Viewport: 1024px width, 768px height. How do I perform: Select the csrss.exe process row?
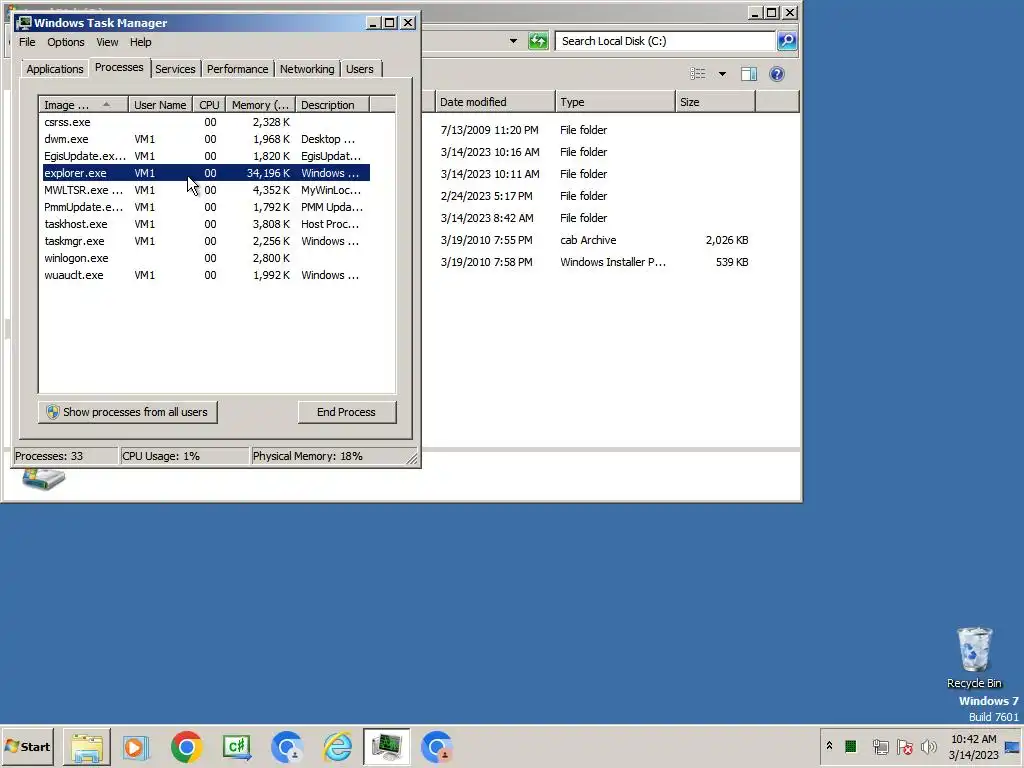[206, 122]
